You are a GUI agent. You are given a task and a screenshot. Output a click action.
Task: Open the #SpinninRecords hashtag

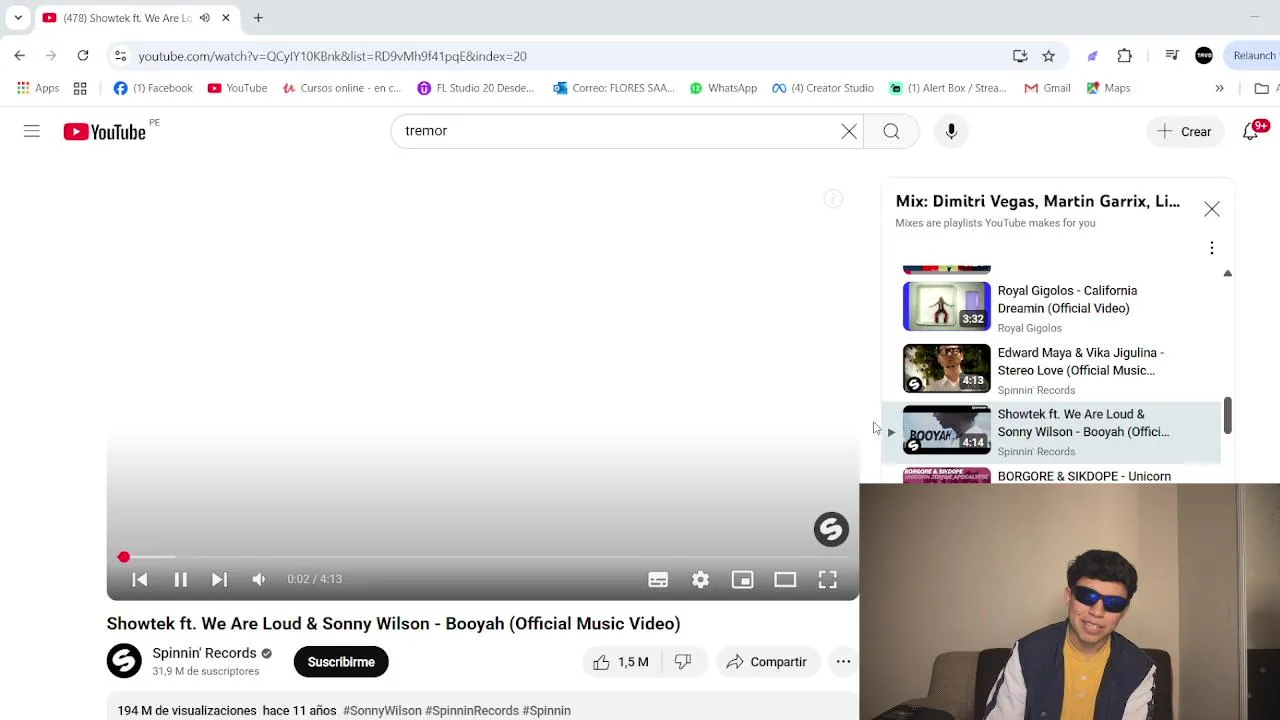472,710
